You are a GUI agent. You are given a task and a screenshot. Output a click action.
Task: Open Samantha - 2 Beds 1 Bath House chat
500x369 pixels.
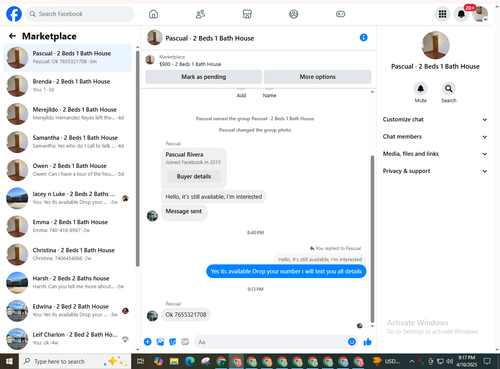(67, 142)
